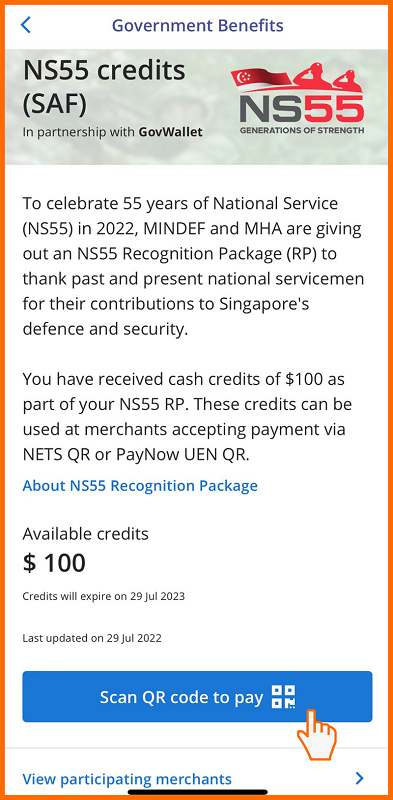The width and height of the screenshot is (393, 800).
Task: Click the Government Benefits header title
Action: pyautogui.click(x=198, y=24)
